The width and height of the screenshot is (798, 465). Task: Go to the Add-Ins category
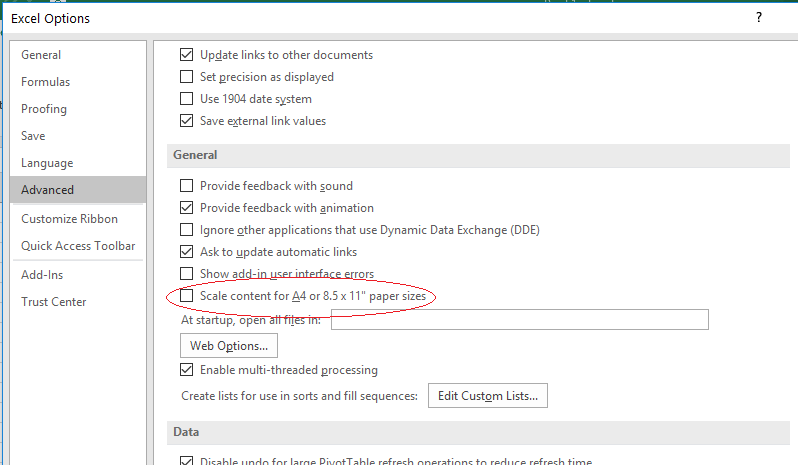click(78, 274)
